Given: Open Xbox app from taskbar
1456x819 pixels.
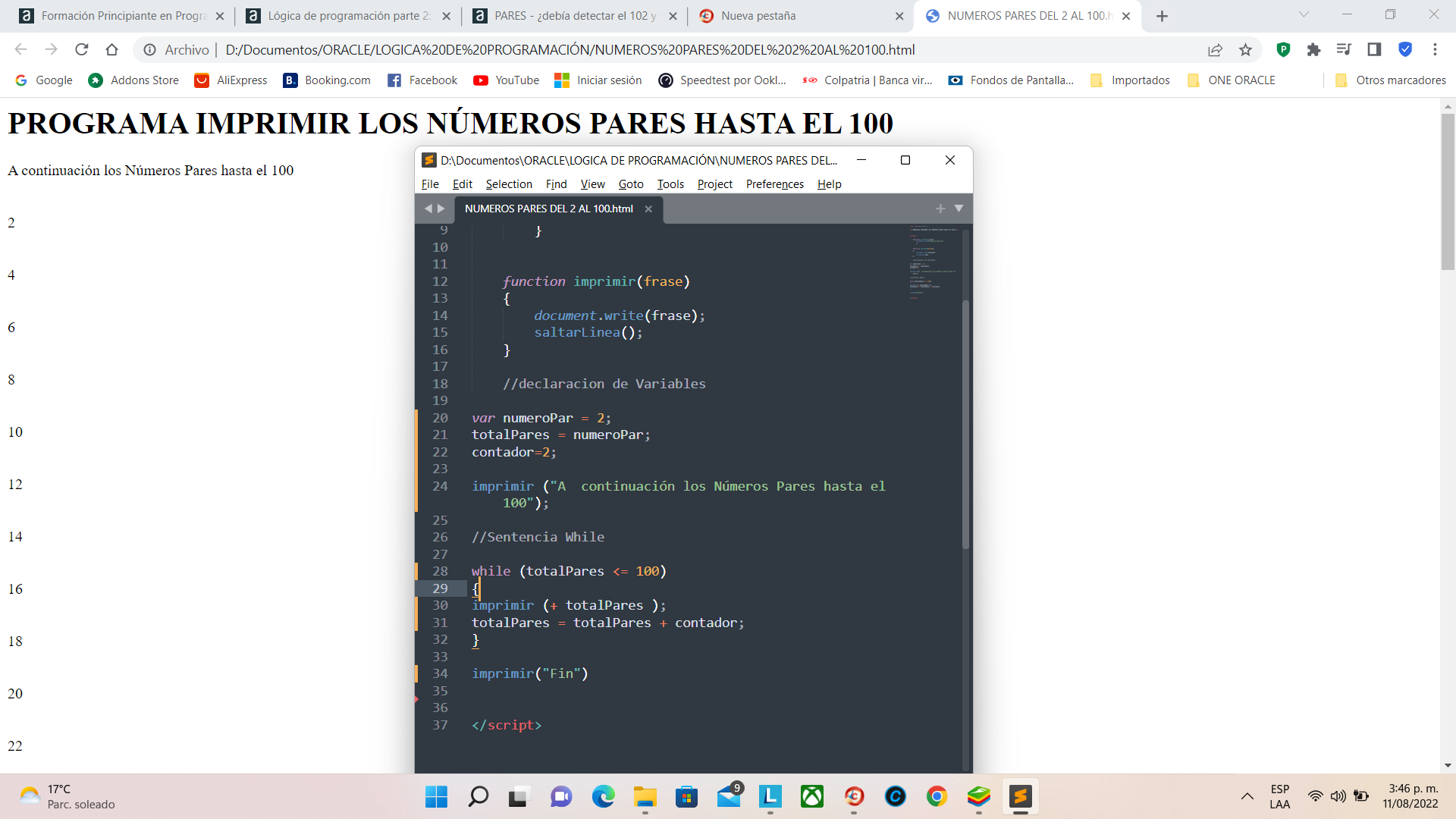Looking at the screenshot, I should tap(811, 796).
